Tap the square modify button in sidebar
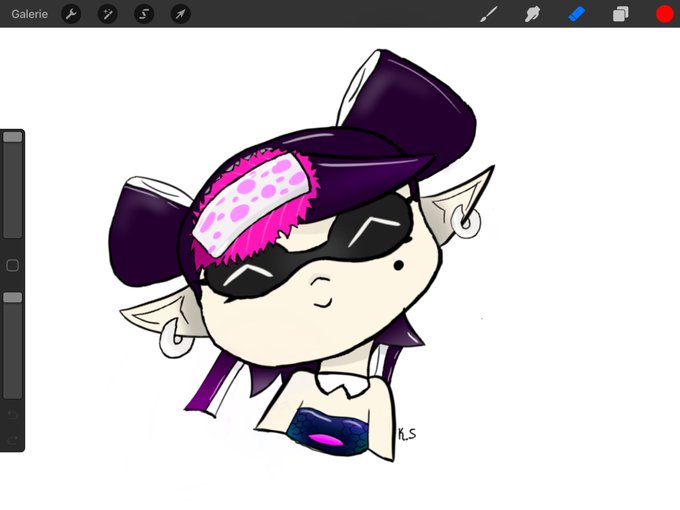 (x=13, y=265)
